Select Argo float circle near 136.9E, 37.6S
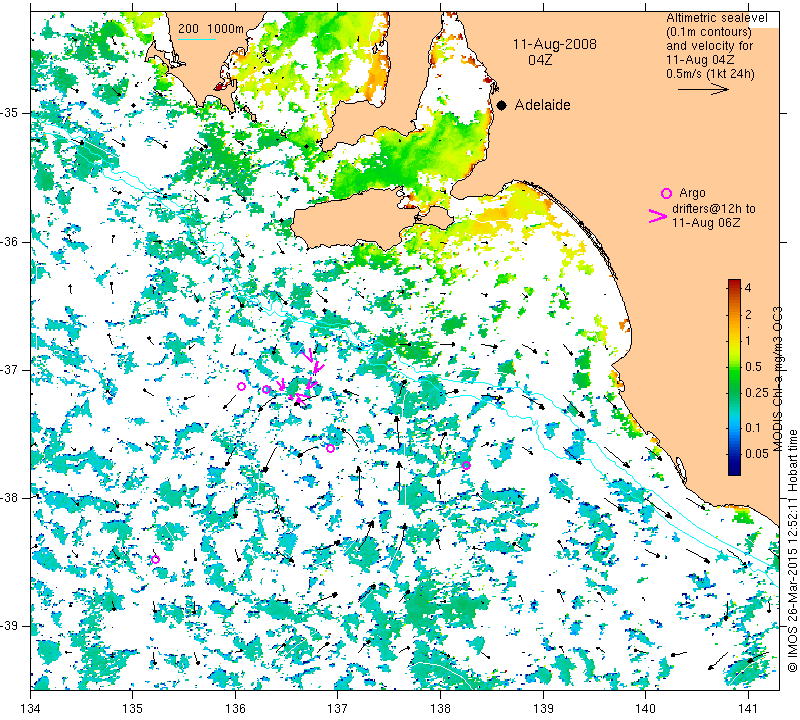This screenshot has height=720, width=800. click(330, 449)
